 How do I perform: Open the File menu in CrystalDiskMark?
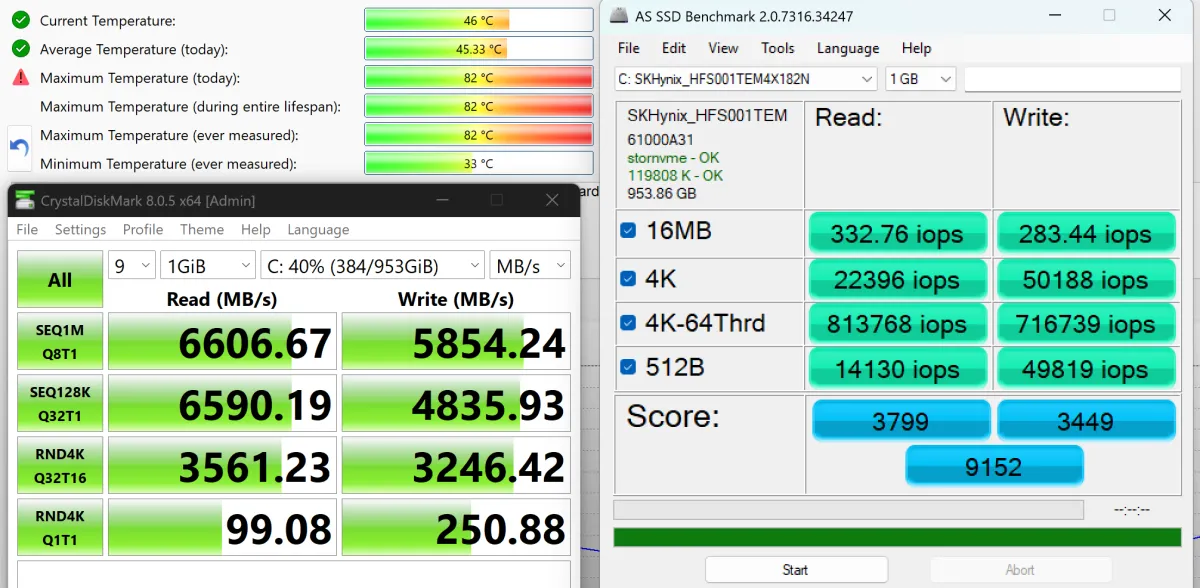tap(27, 230)
